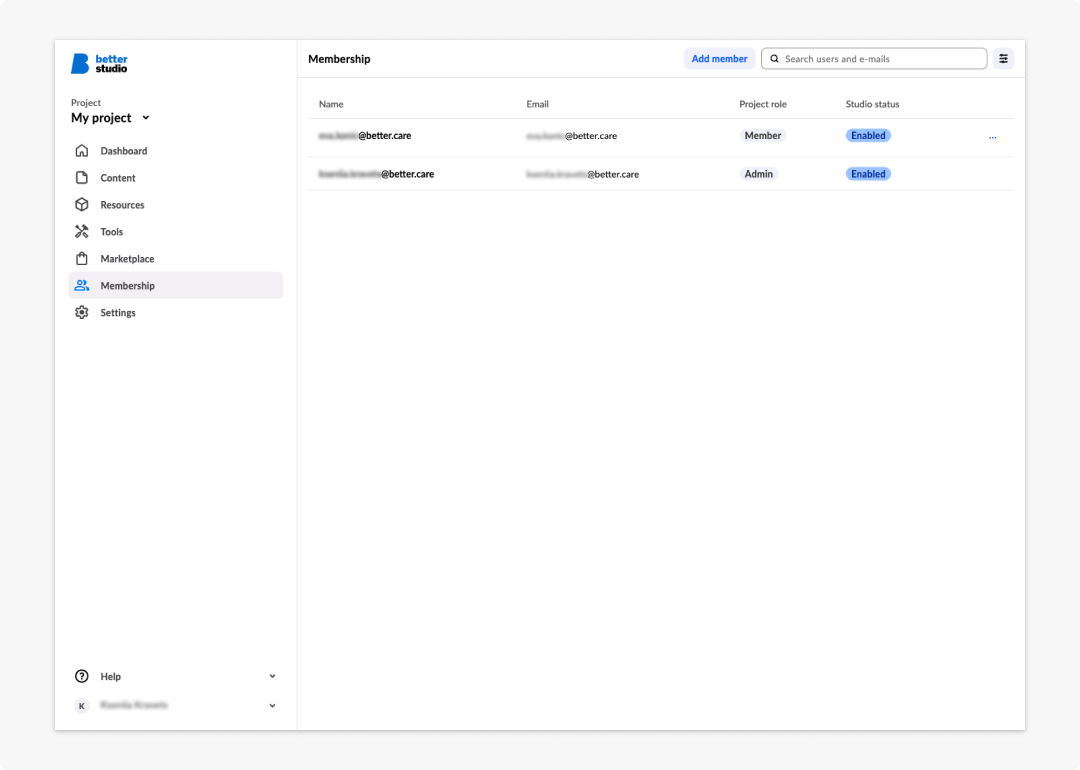Click the user avatar with letter K
The image size is (1080, 770).
tap(82, 706)
